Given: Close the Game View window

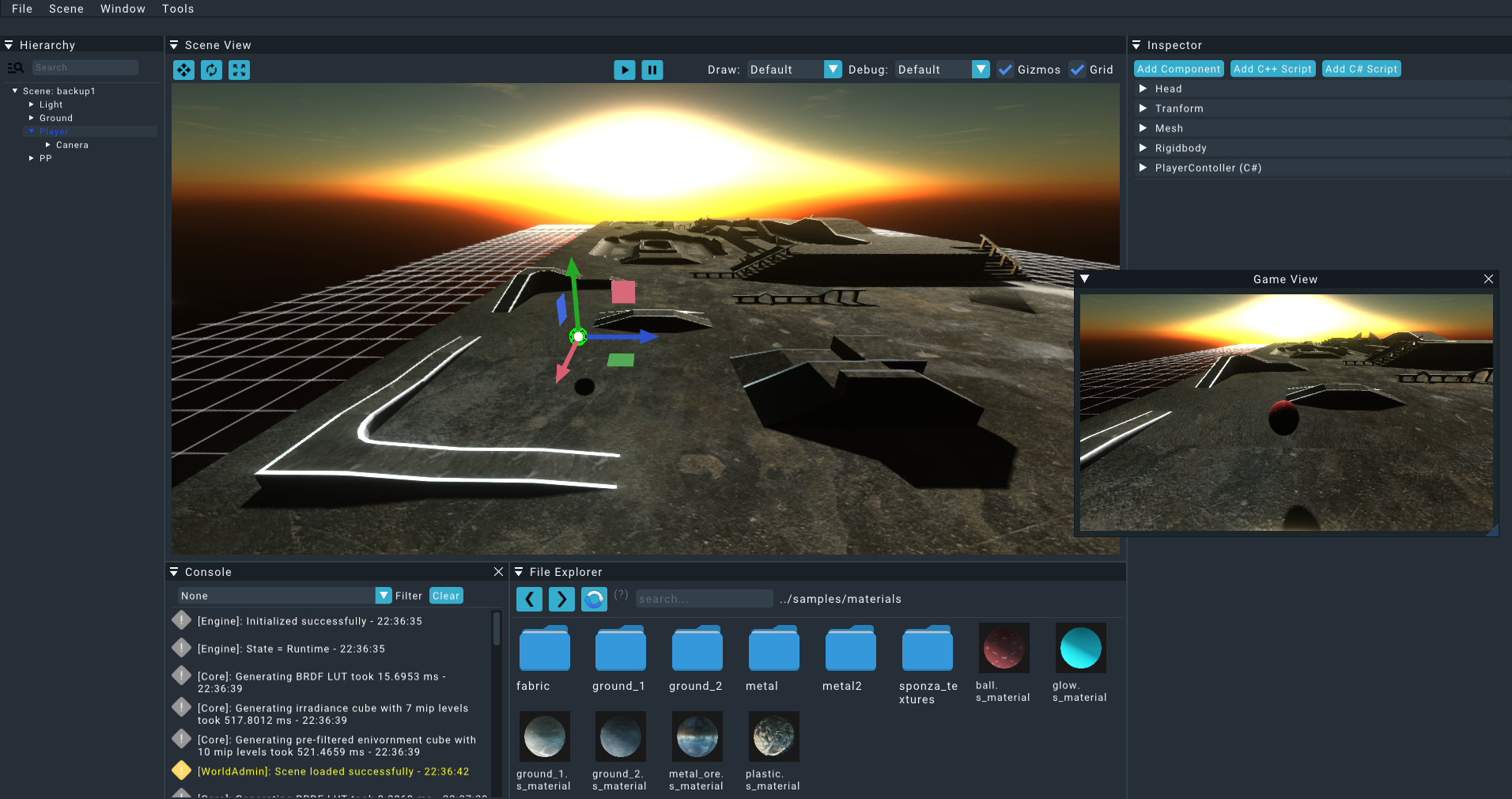Looking at the screenshot, I should point(1488,278).
